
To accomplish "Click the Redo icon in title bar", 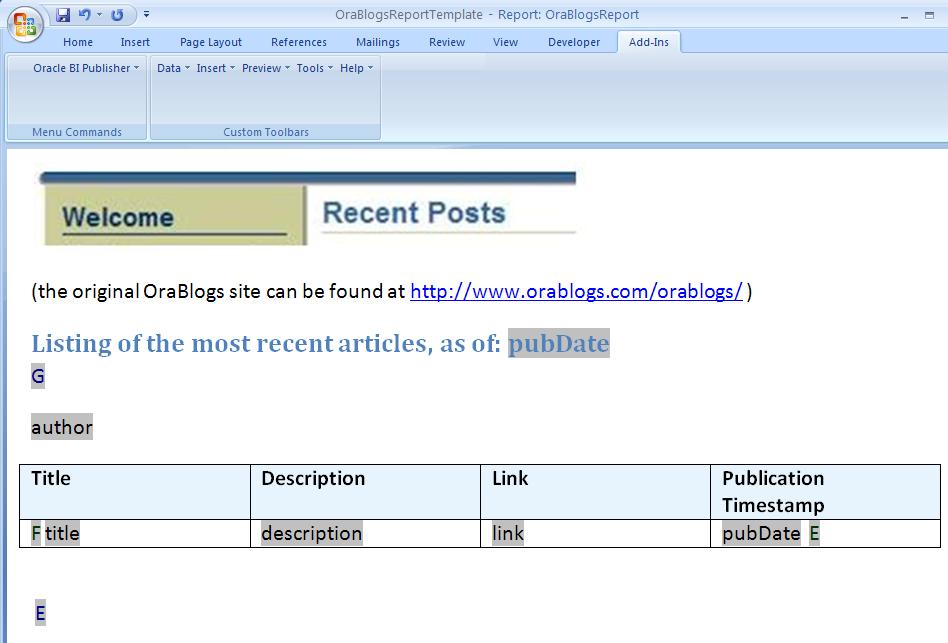I will (x=118, y=15).
